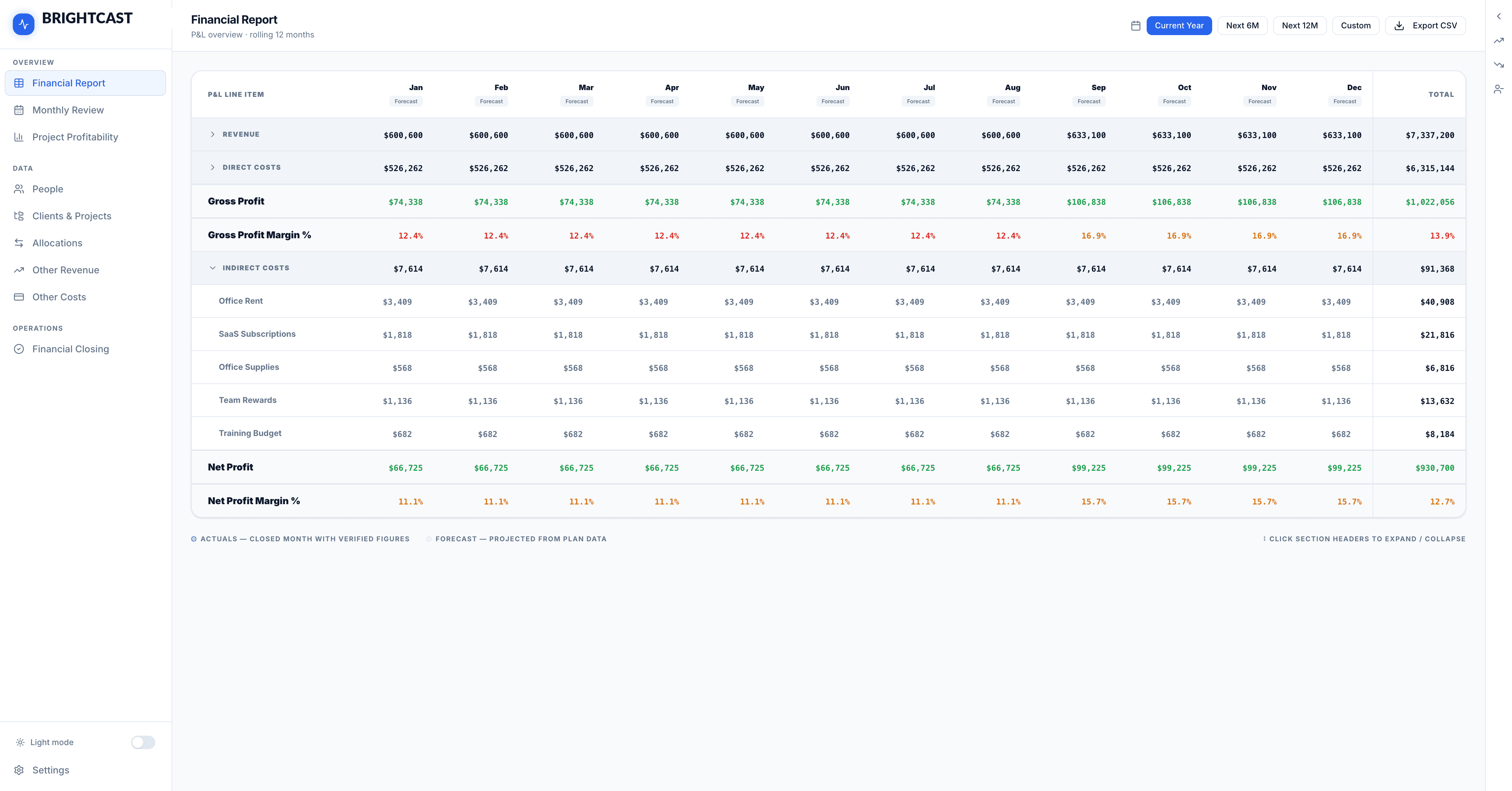This screenshot has width=1512, height=791.
Task: Click the Brightcast logo icon
Action: pyautogui.click(x=24, y=24)
